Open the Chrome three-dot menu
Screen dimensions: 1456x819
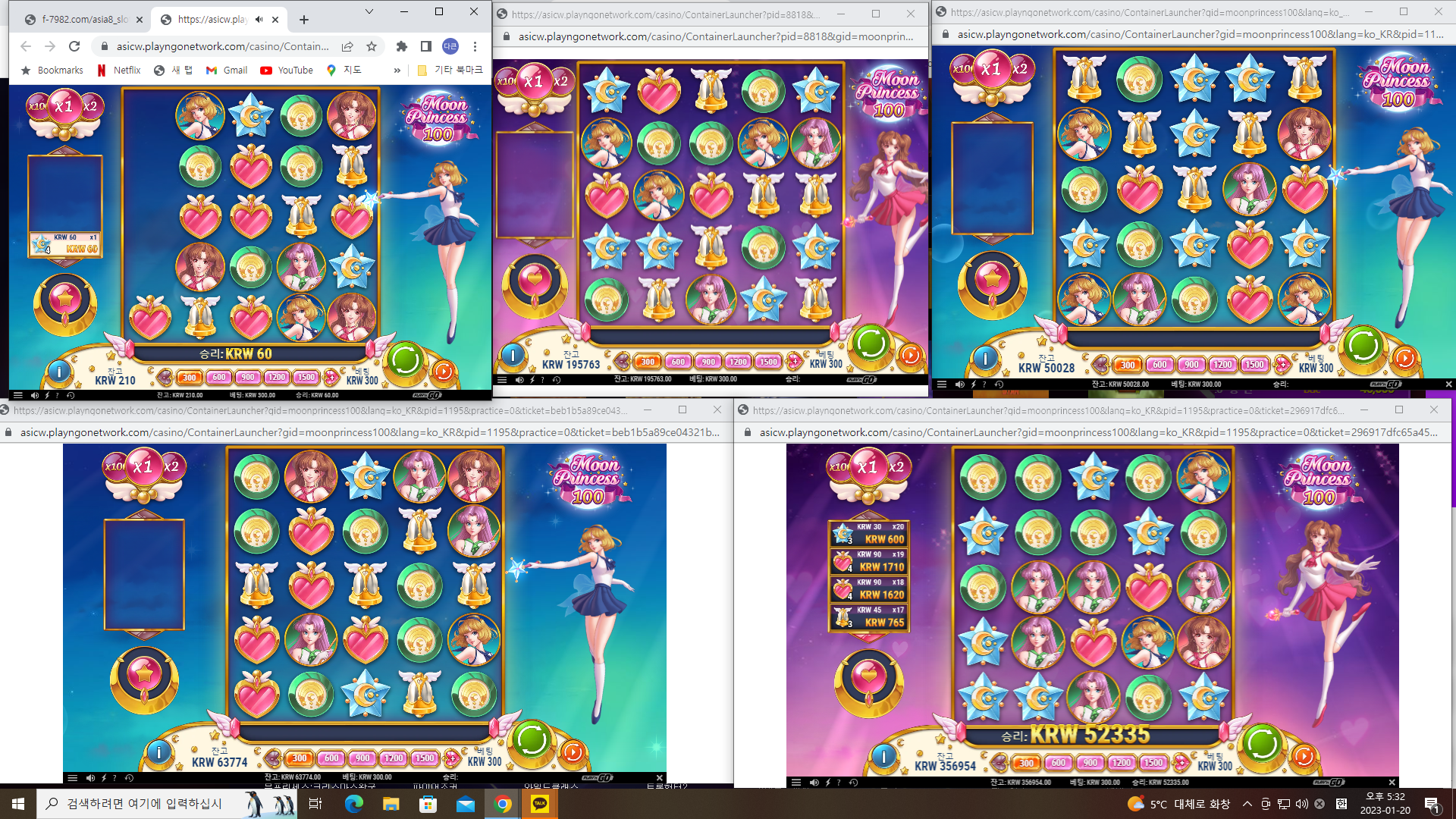[x=475, y=46]
